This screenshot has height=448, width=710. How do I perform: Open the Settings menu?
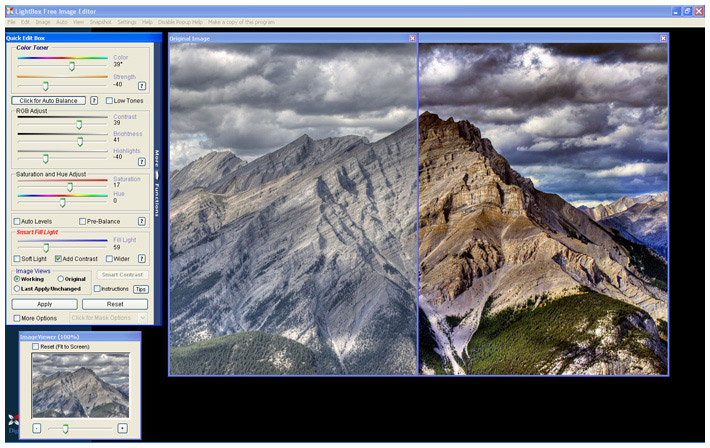[127, 22]
